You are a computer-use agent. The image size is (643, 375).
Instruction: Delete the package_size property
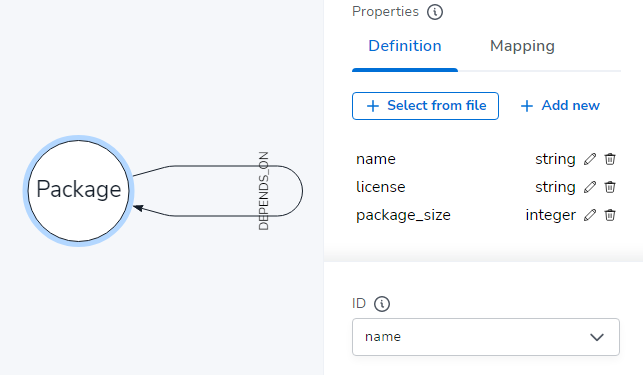(610, 215)
